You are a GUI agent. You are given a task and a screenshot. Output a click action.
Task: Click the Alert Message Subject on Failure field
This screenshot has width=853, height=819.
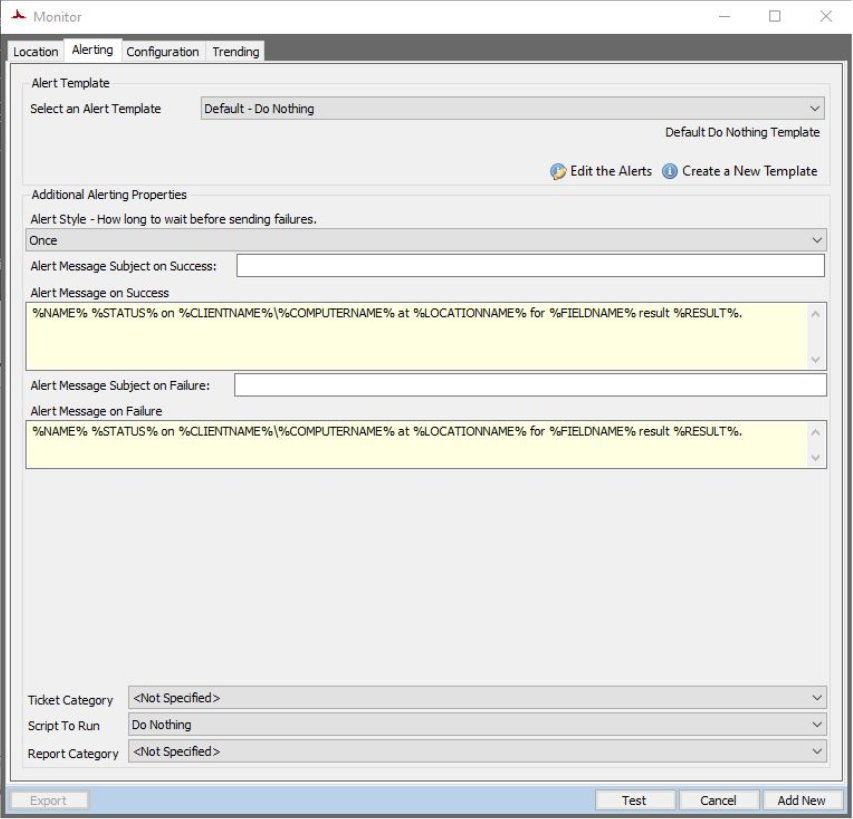(x=530, y=385)
